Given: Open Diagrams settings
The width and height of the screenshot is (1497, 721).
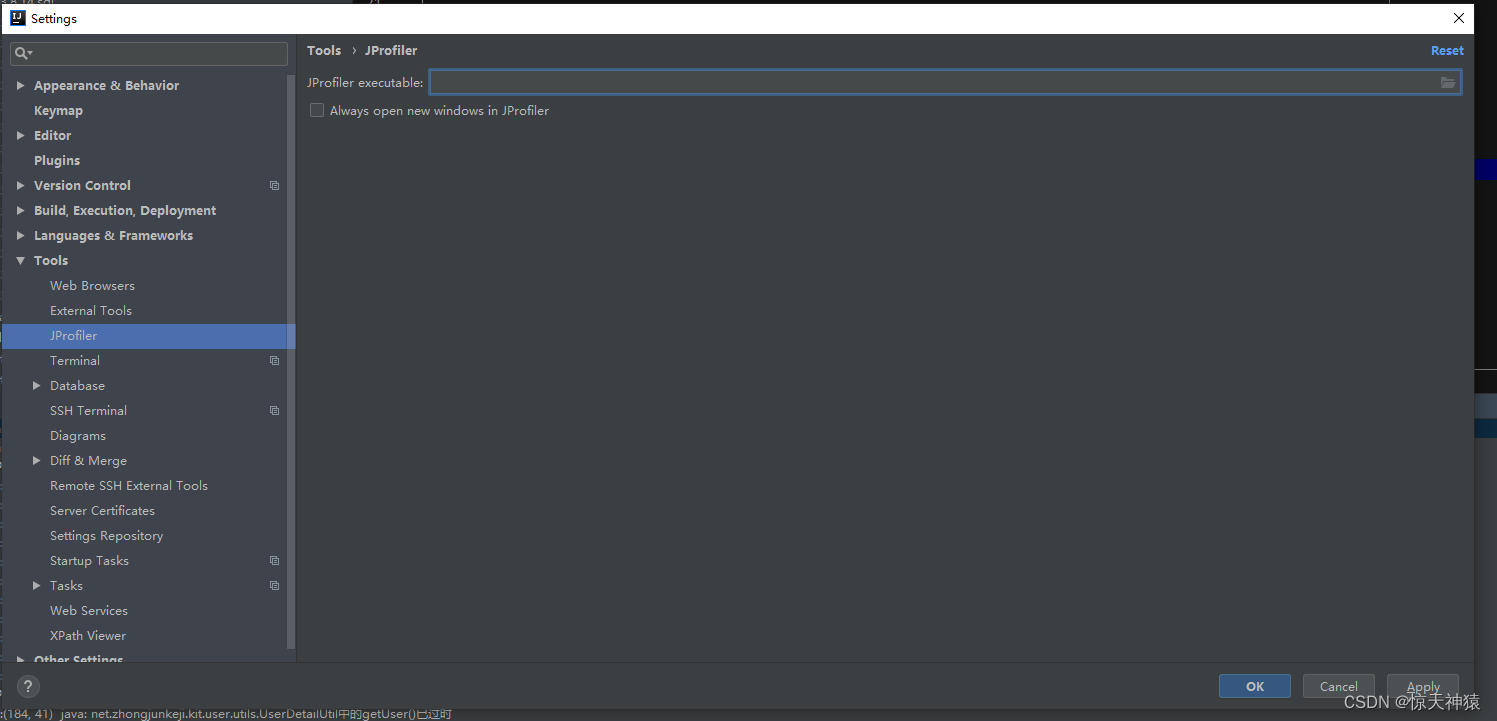Looking at the screenshot, I should (x=78, y=436).
